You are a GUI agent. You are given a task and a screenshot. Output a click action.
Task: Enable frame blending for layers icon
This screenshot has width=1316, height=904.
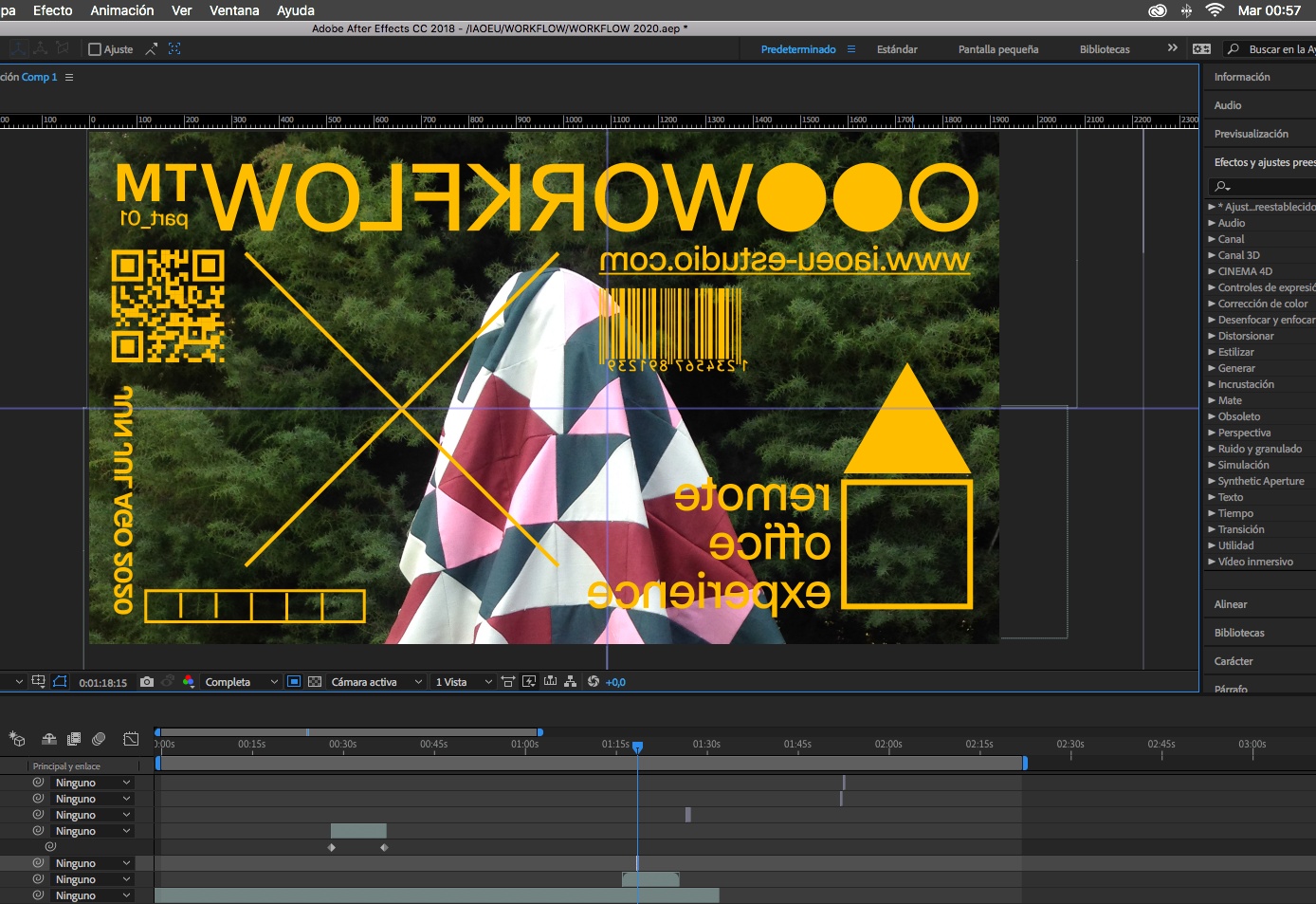click(x=74, y=738)
